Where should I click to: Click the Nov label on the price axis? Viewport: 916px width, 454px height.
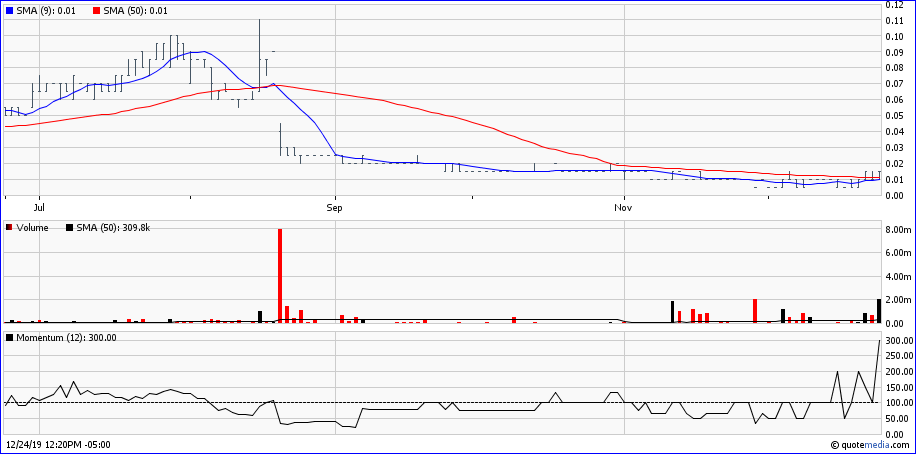tap(623, 208)
